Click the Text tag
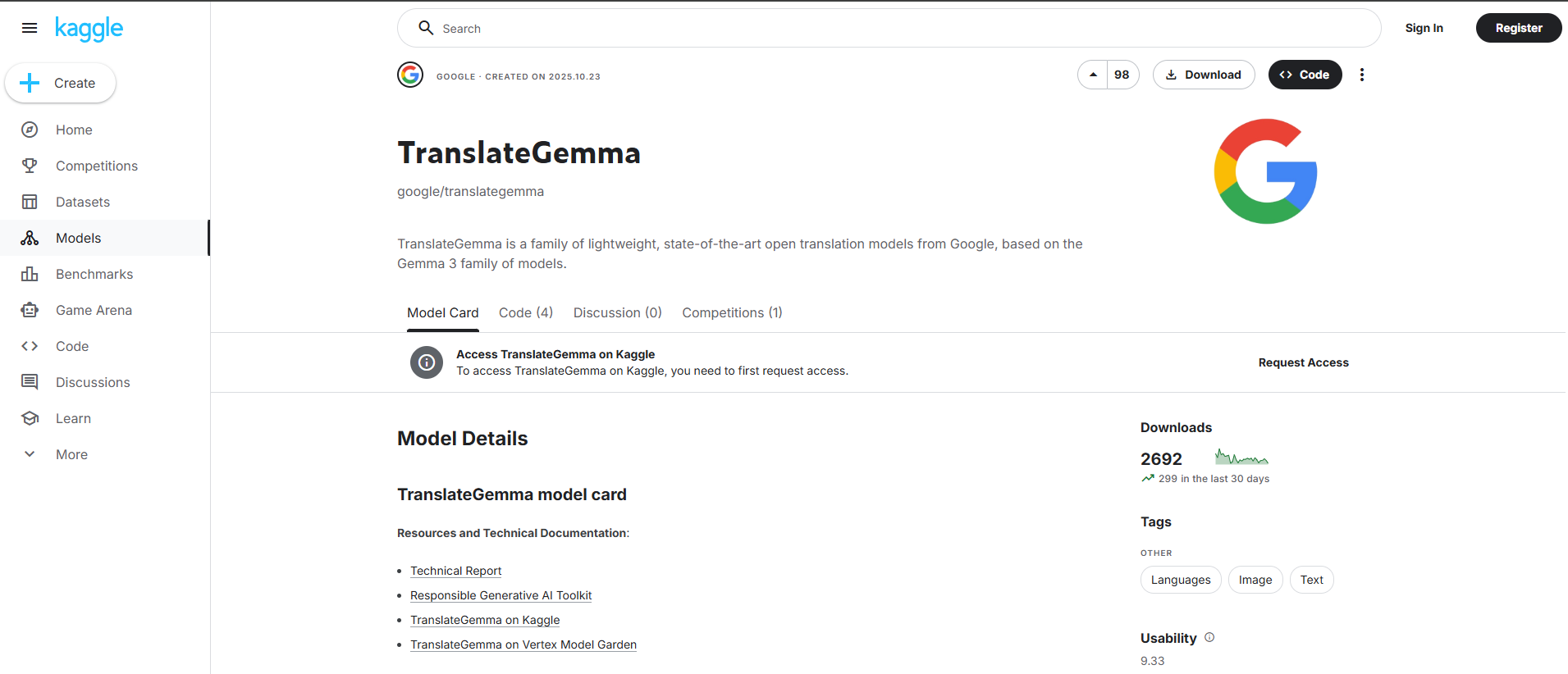Screen dimensions: 1568x674 click(1311, 580)
